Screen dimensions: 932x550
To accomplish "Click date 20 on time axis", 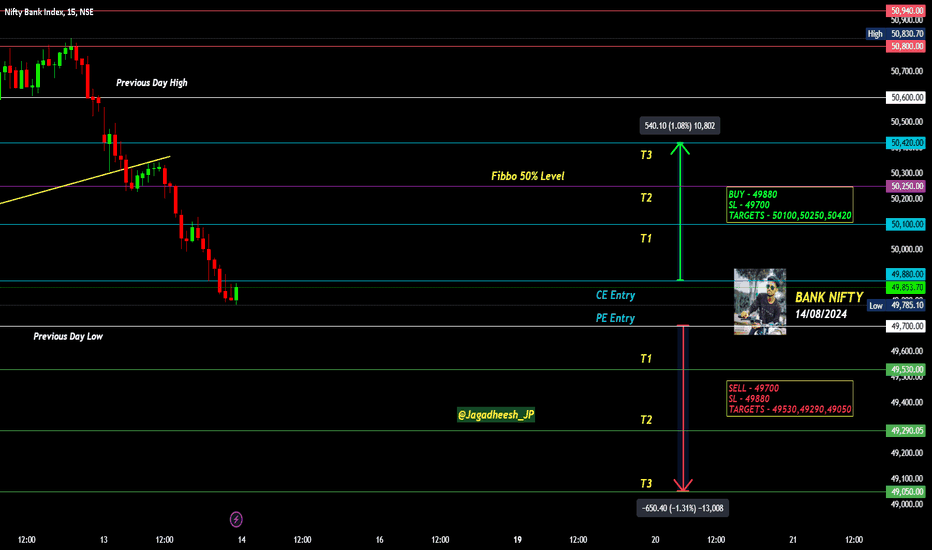I will click(x=655, y=540).
